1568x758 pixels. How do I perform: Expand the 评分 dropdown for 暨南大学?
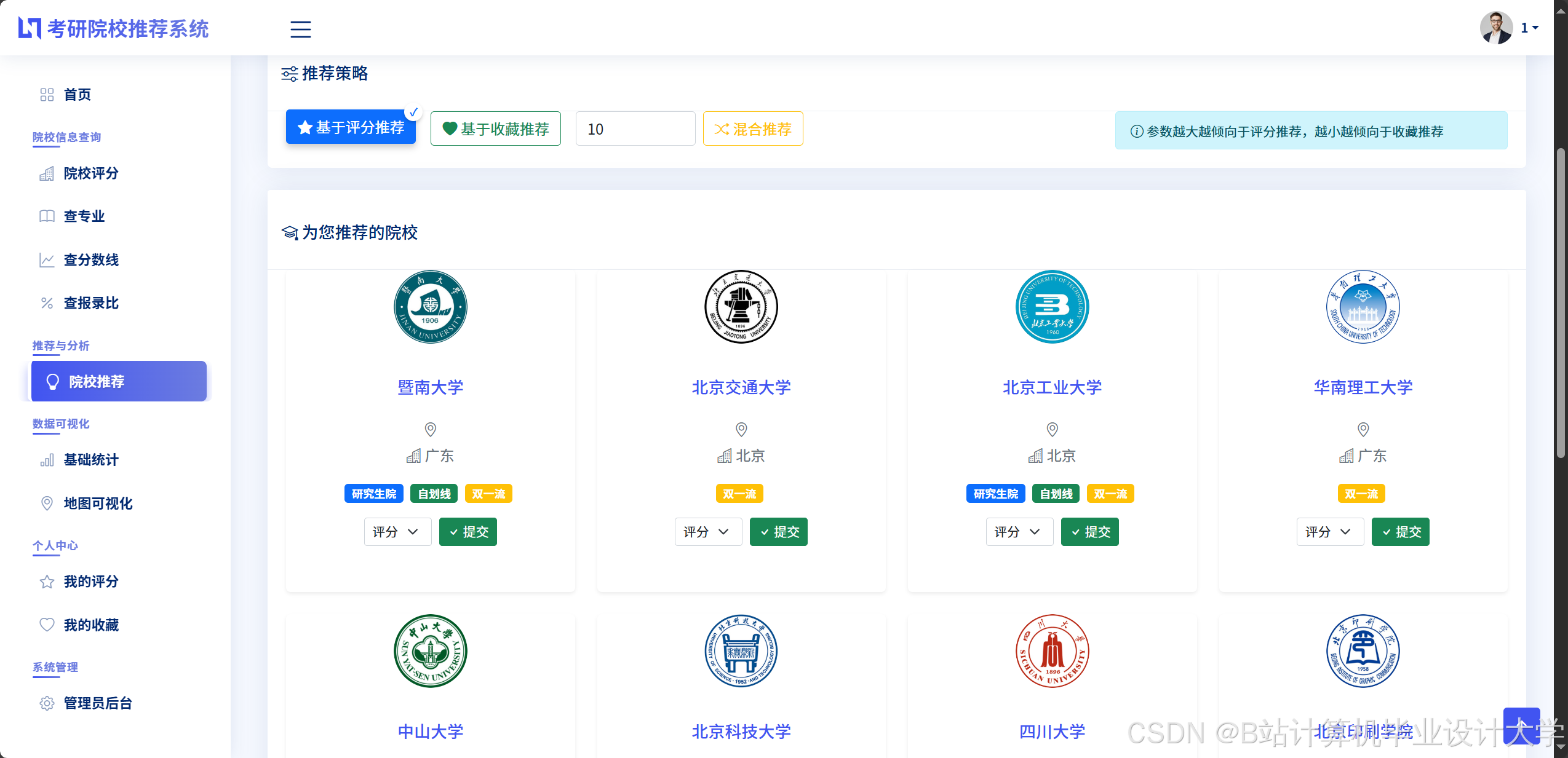click(397, 532)
